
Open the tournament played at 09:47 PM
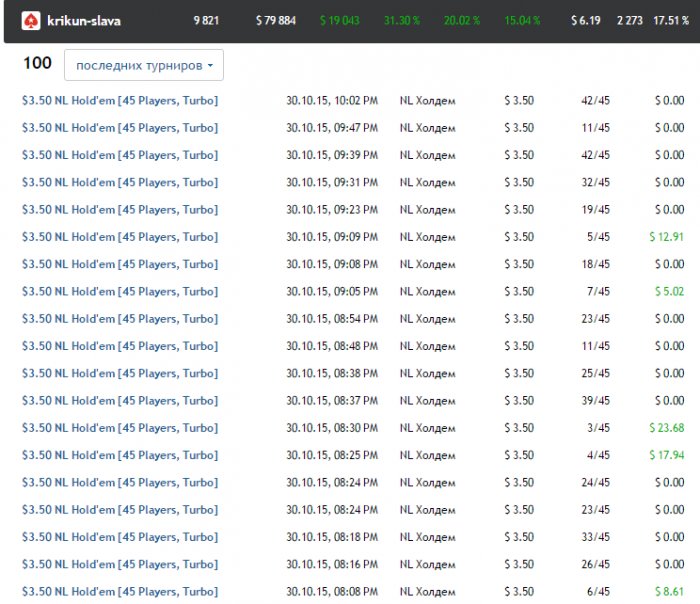click(x=120, y=128)
